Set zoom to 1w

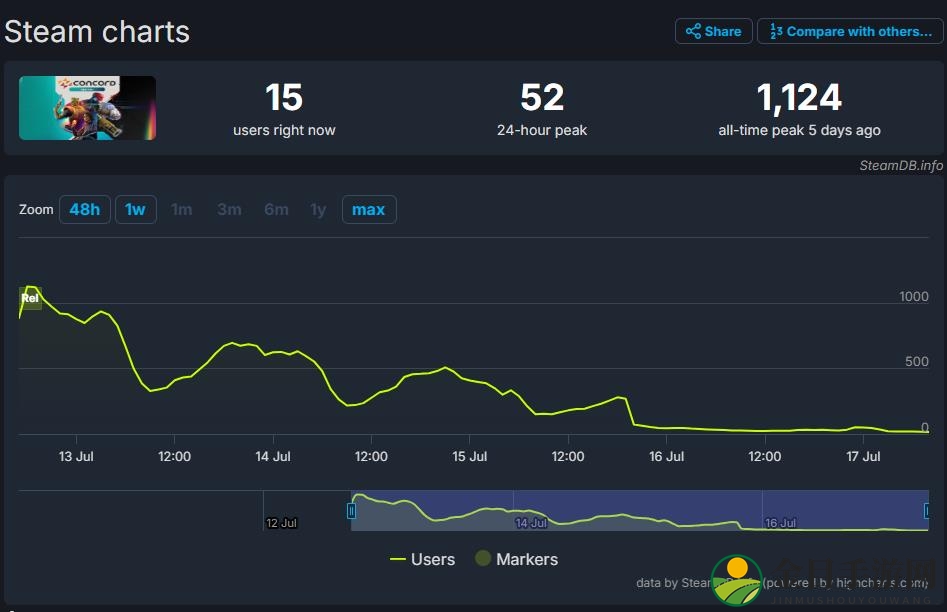136,210
